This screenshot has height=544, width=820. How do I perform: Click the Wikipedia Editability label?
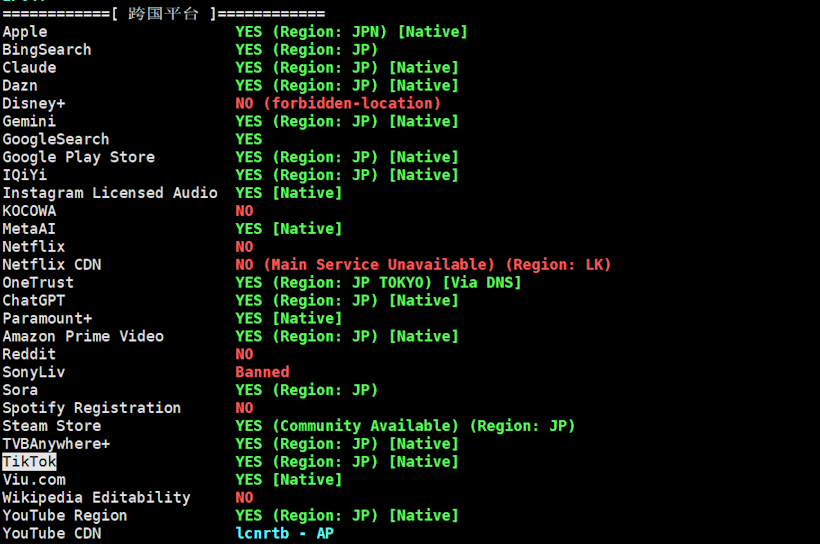pyautogui.click(x=96, y=498)
